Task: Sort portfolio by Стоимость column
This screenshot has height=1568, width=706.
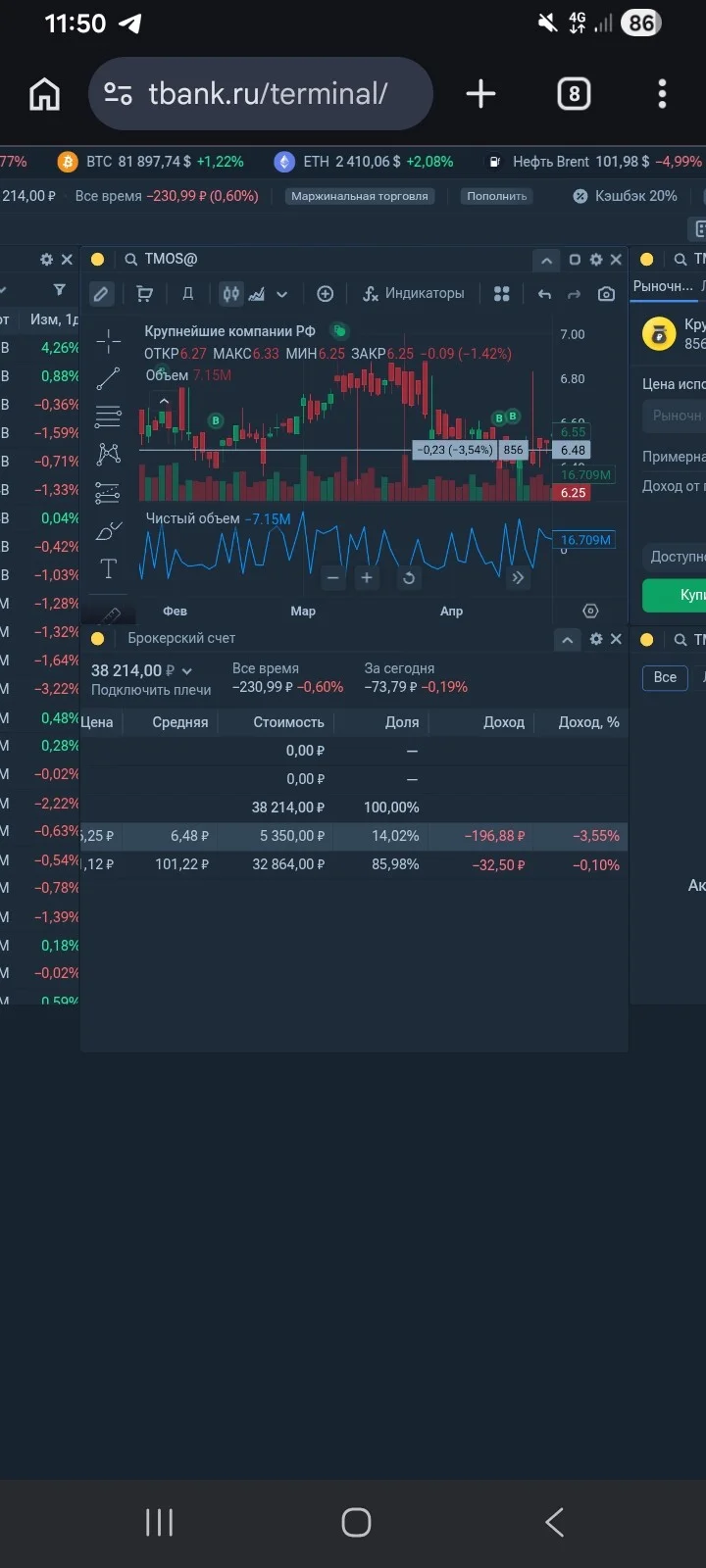Action: tap(288, 722)
